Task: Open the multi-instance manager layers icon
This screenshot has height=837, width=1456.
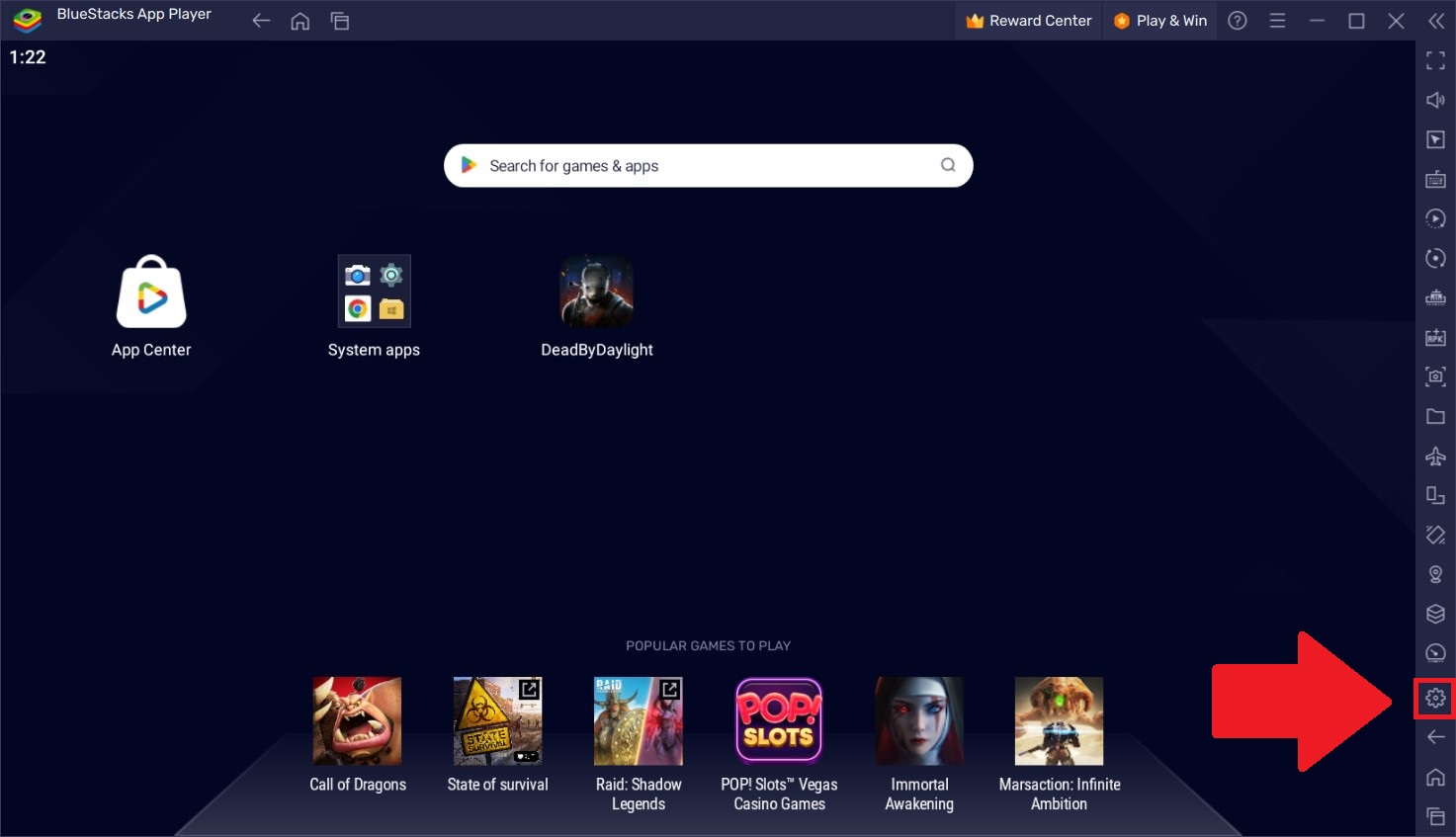Action: [1435, 614]
